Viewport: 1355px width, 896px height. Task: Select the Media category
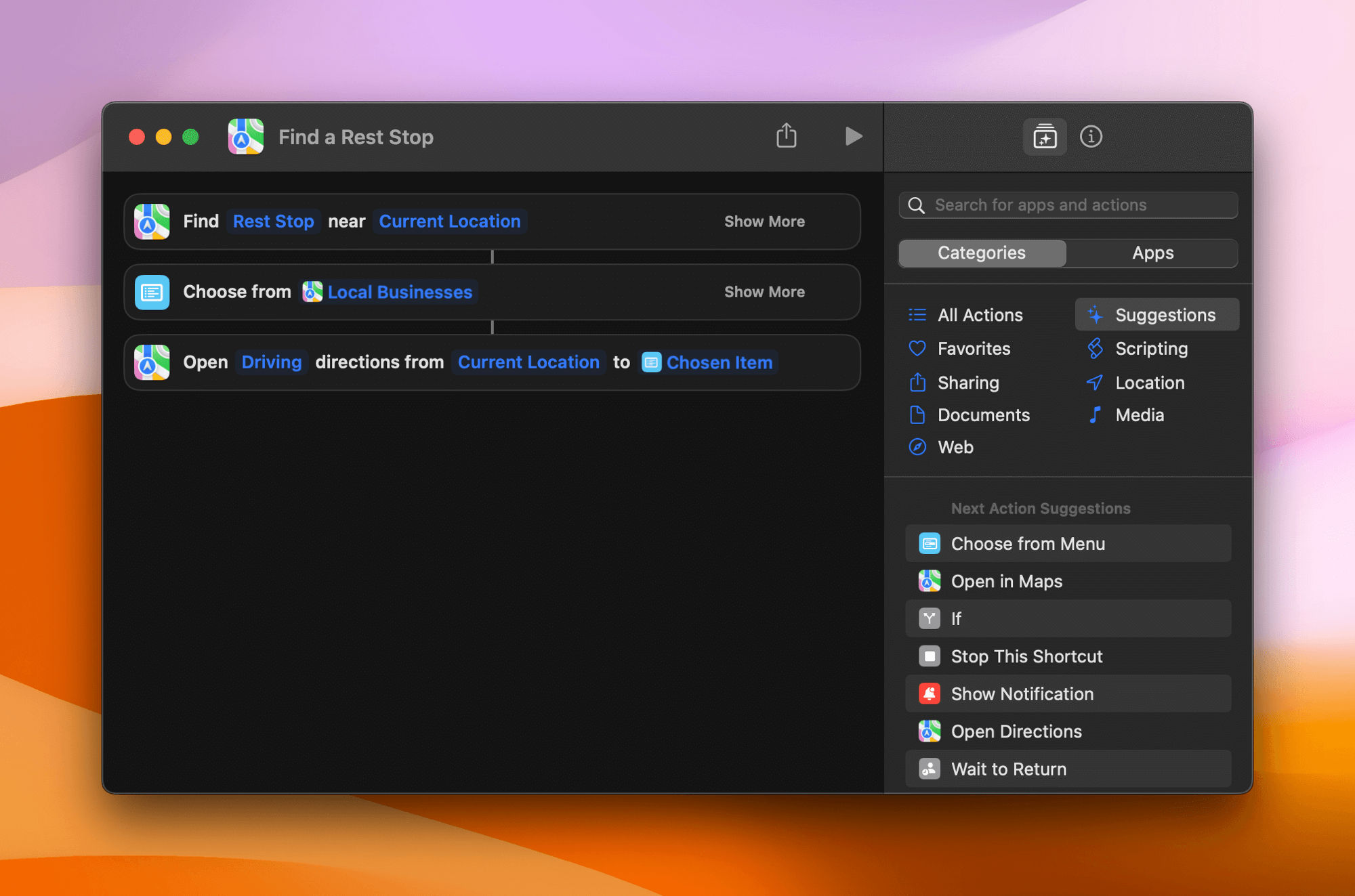click(x=1140, y=415)
